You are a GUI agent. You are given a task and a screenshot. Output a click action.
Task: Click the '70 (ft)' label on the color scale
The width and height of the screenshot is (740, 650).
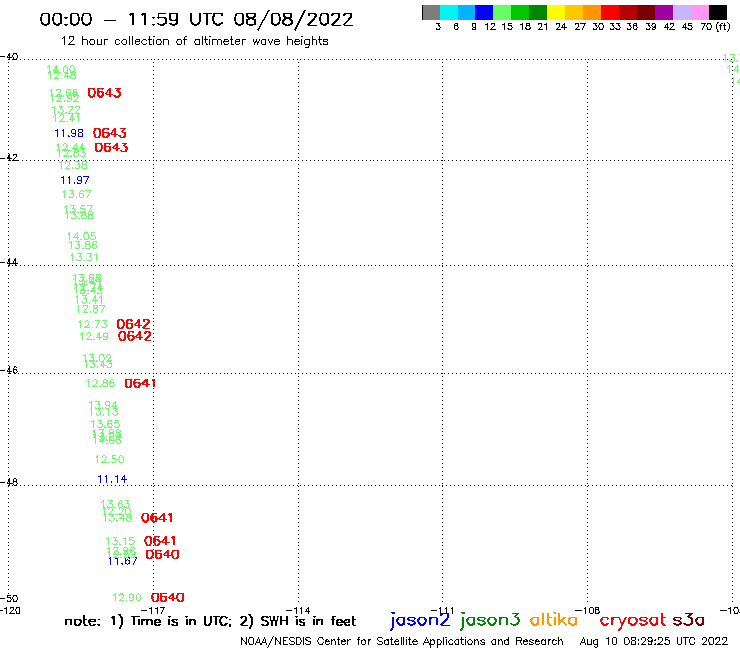pos(715,26)
